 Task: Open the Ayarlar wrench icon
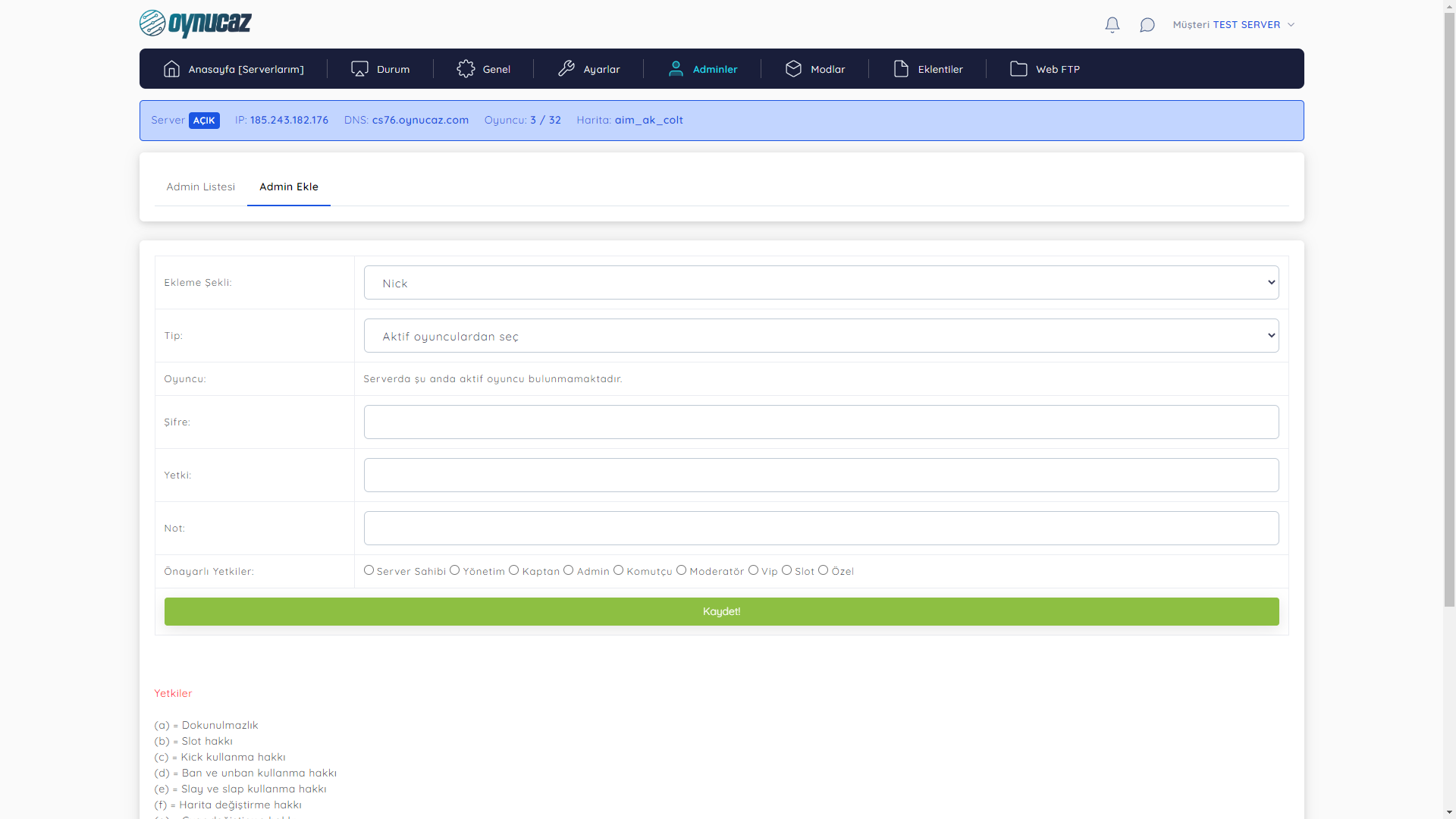pyautogui.click(x=566, y=69)
